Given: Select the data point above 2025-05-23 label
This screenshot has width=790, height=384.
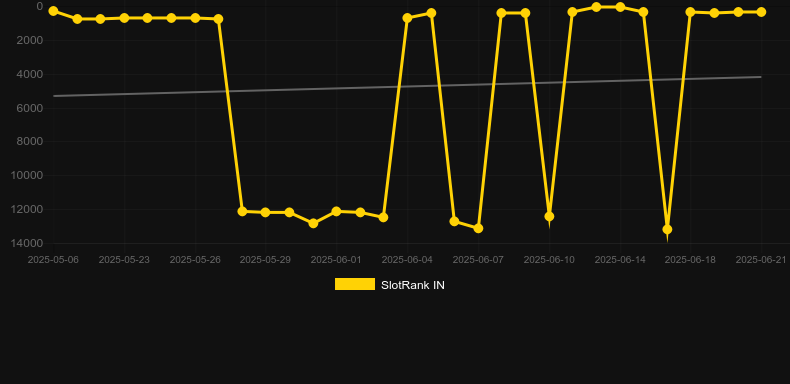Looking at the screenshot, I should (x=124, y=18).
